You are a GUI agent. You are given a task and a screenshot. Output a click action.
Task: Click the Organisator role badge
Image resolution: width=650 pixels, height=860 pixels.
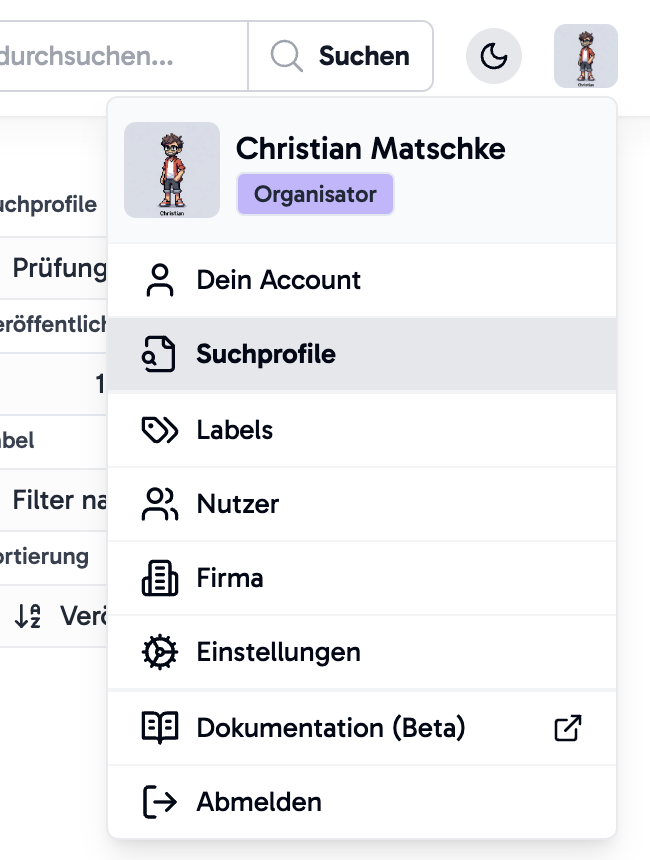(x=315, y=194)
